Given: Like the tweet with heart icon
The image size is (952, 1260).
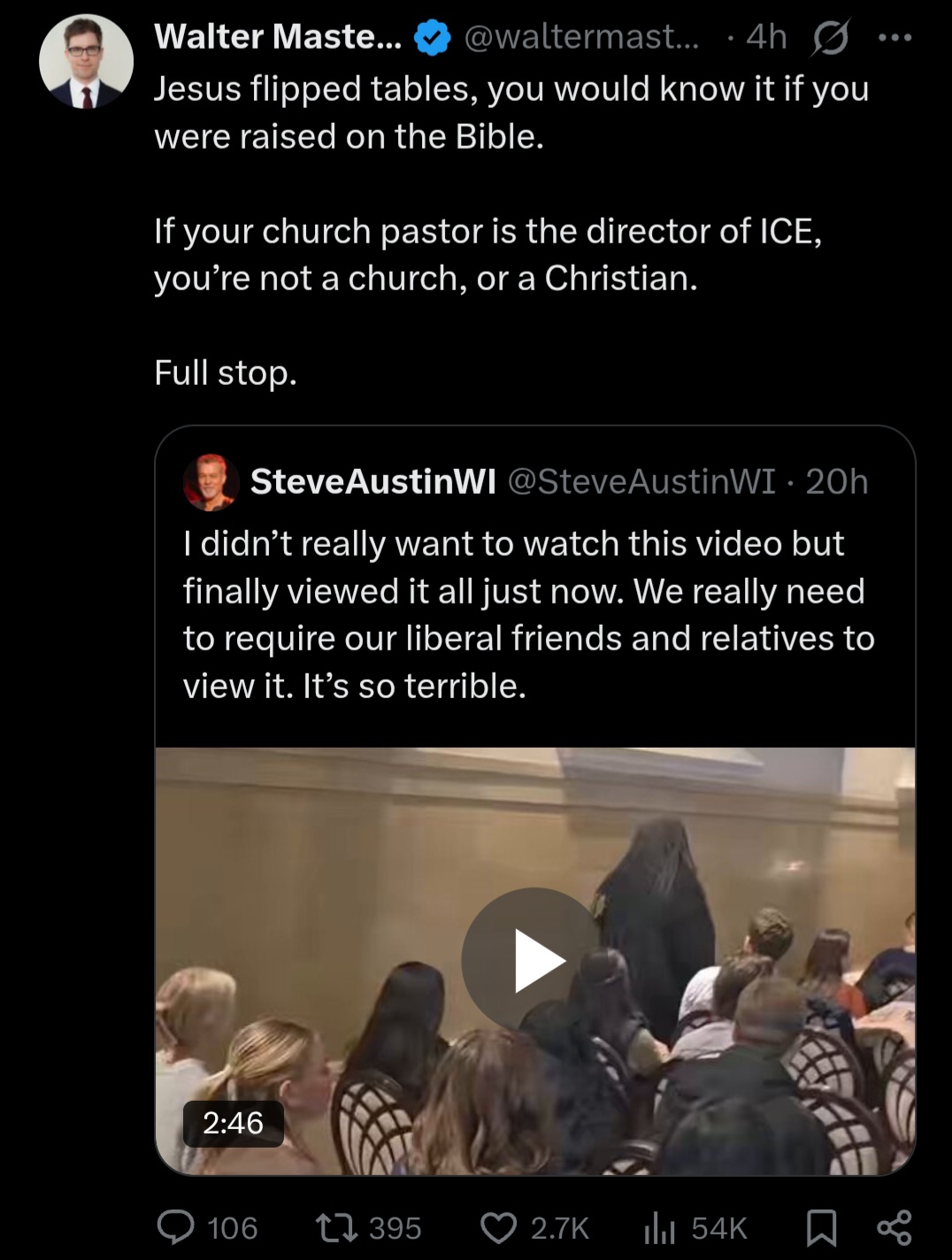Looking at the screenshot, I should (498, 1227).
